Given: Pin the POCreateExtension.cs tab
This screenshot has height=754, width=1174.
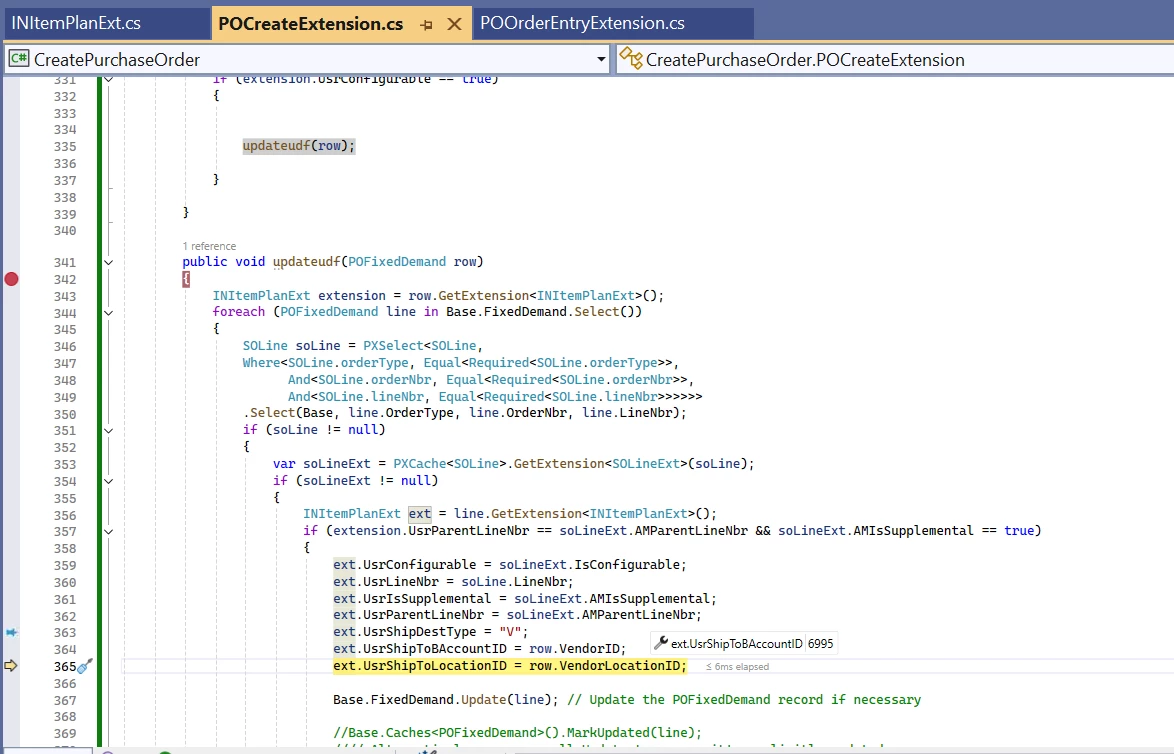Looking at the screenshot, I should click(x=427, y=23).
